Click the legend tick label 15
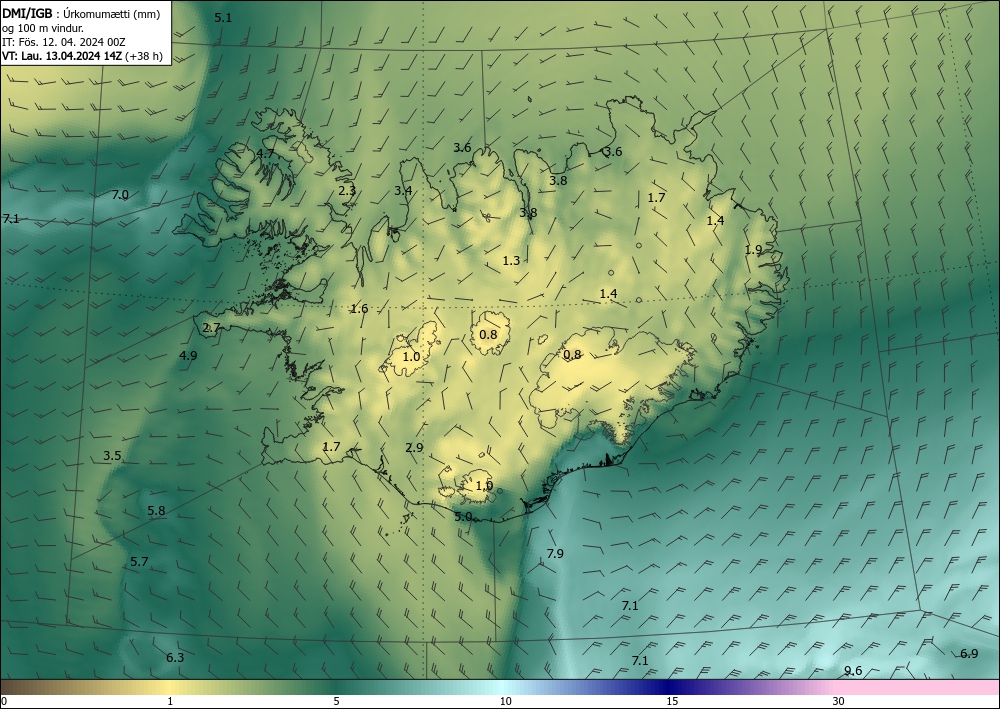This screenshot has width=1000, height=709. point(672,702)
